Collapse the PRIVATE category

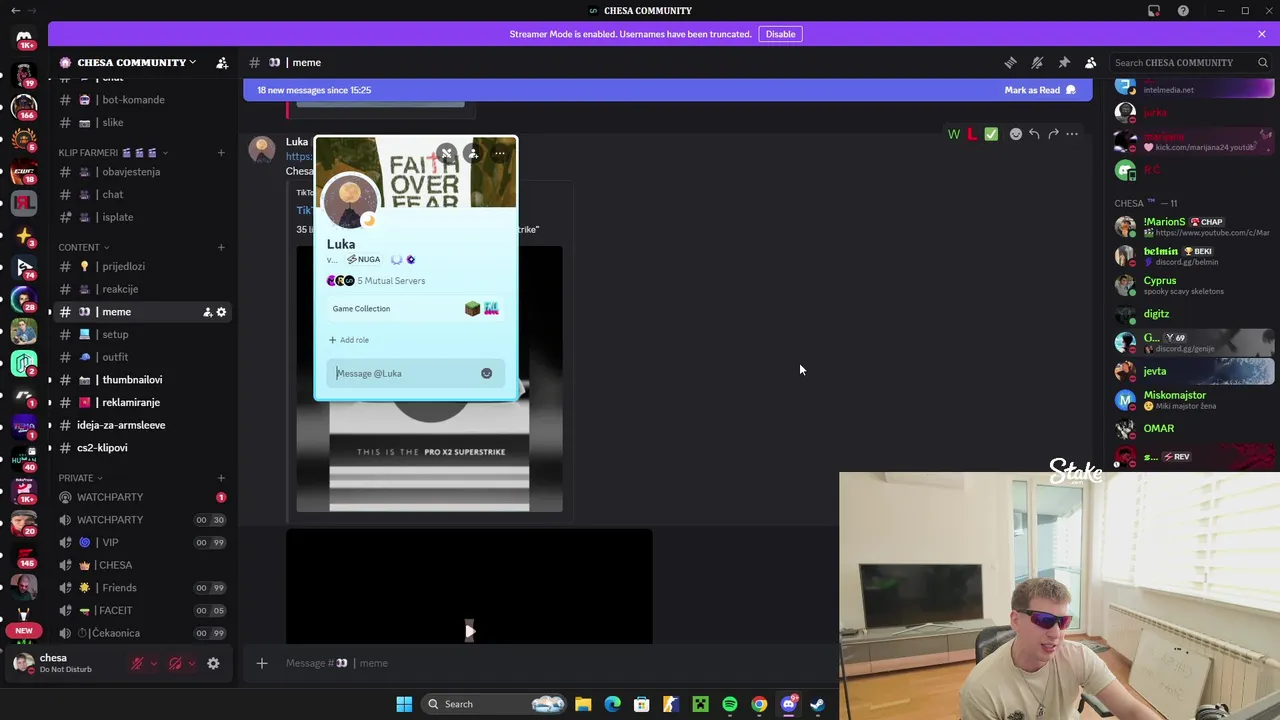pos(80,478)
